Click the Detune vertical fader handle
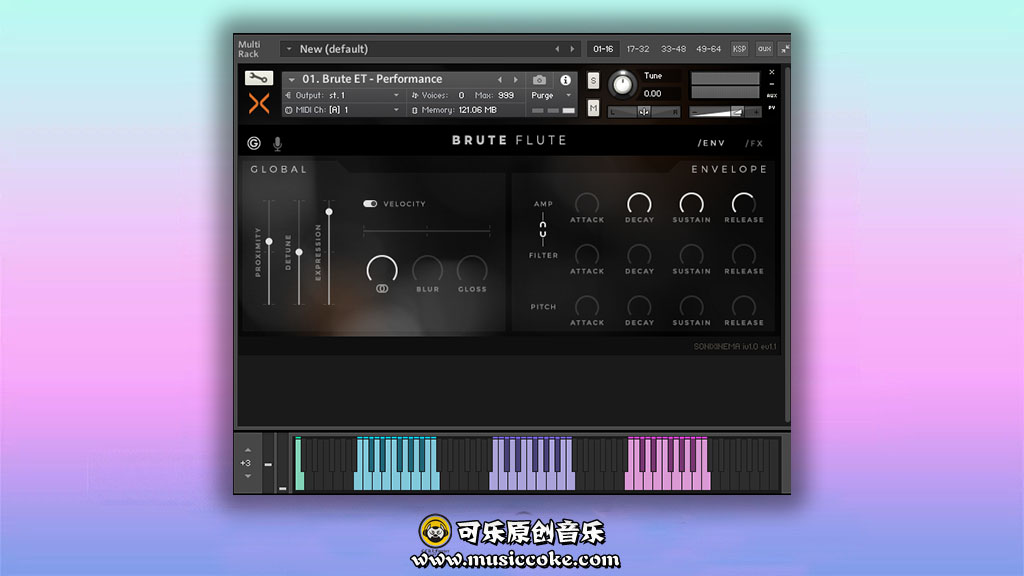The width and height of the screenshot is (1024, 576). coord(299,252)
